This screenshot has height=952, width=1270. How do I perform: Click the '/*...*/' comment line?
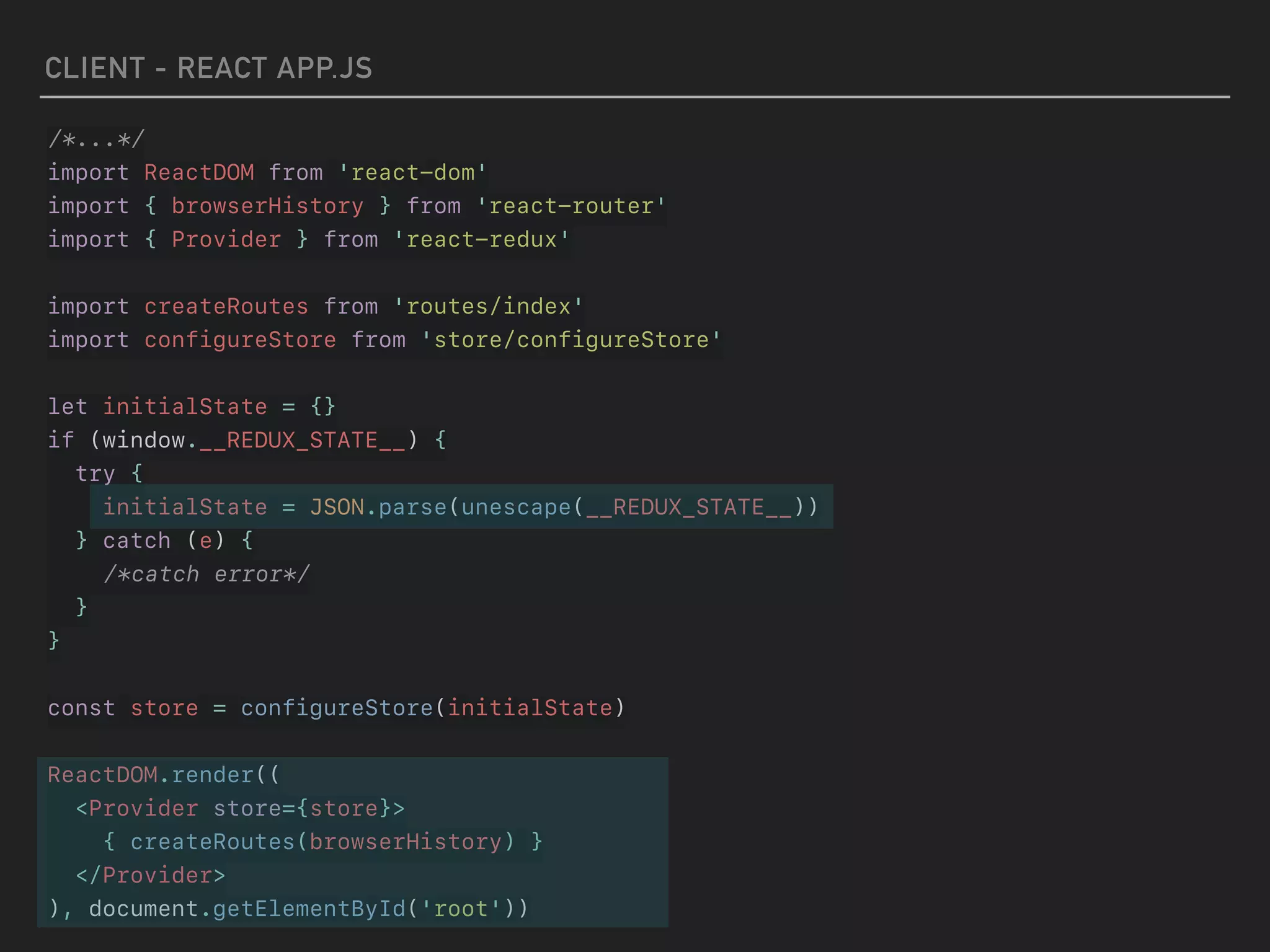tap(96, 139)
